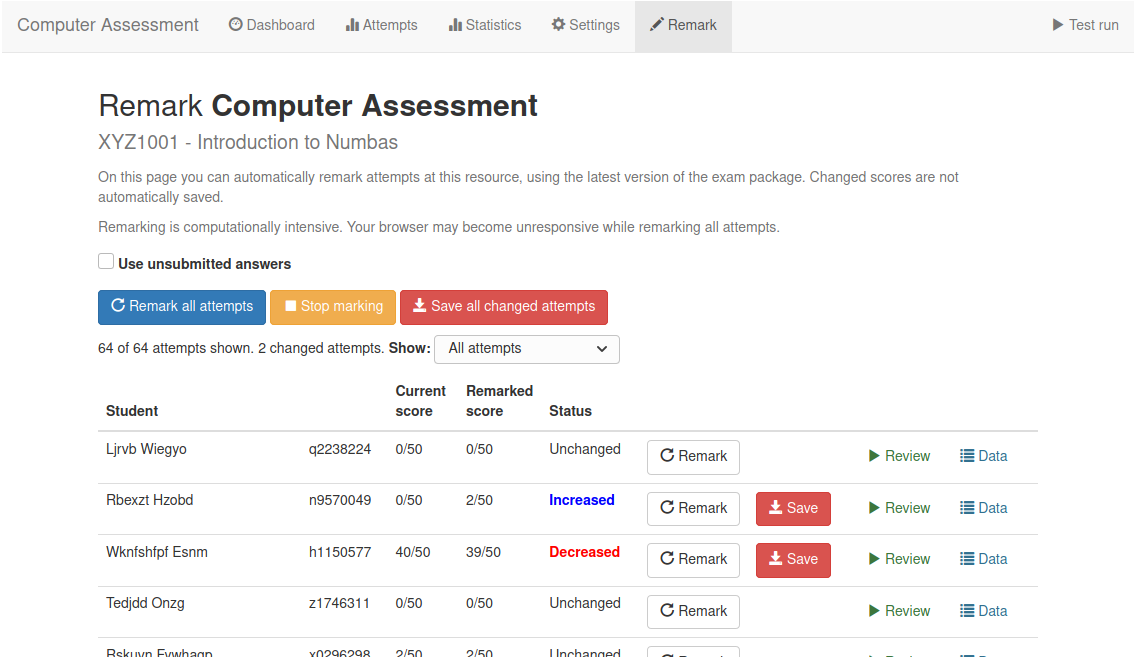Viewport: 1135px width, 657px height.
Task: Select the Remark tab
Action: (x=683, y=25)
